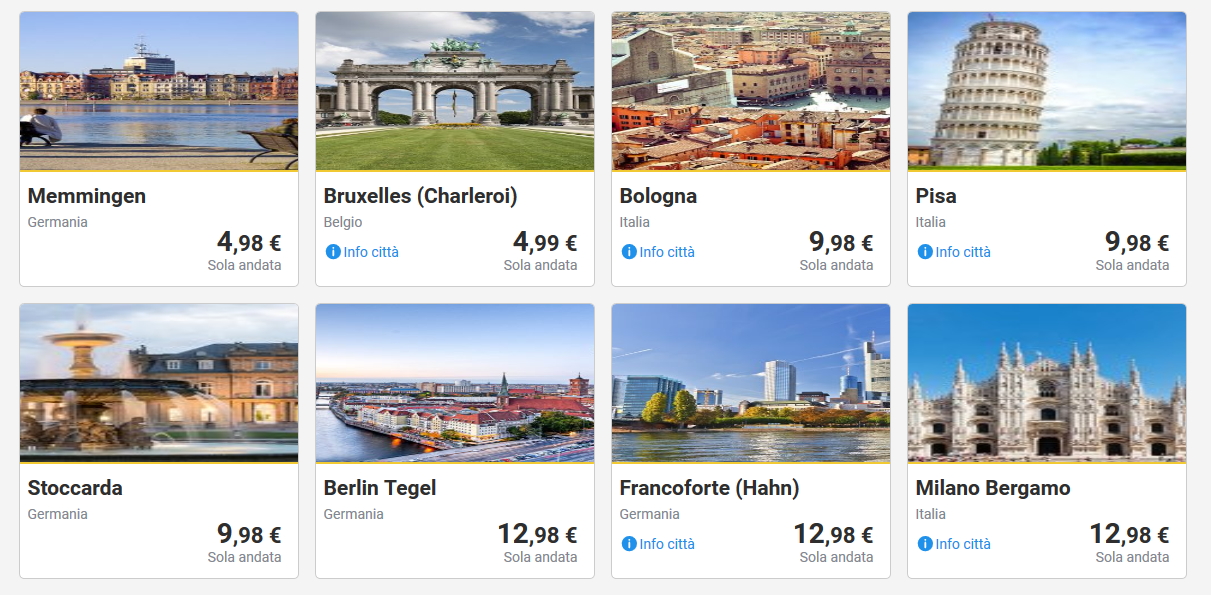Select the Bologna rooftops image
This screenshot has height=595, width=1211.
(751, 91)
